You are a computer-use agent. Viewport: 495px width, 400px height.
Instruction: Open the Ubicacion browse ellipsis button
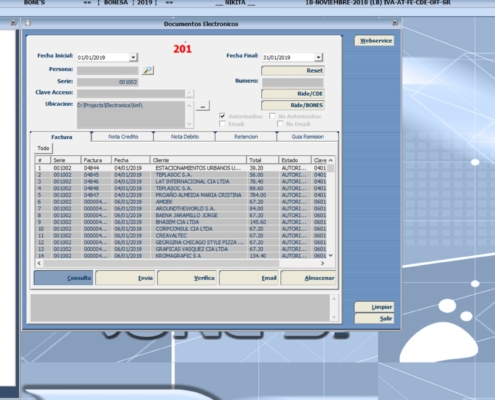pos(203,106)
